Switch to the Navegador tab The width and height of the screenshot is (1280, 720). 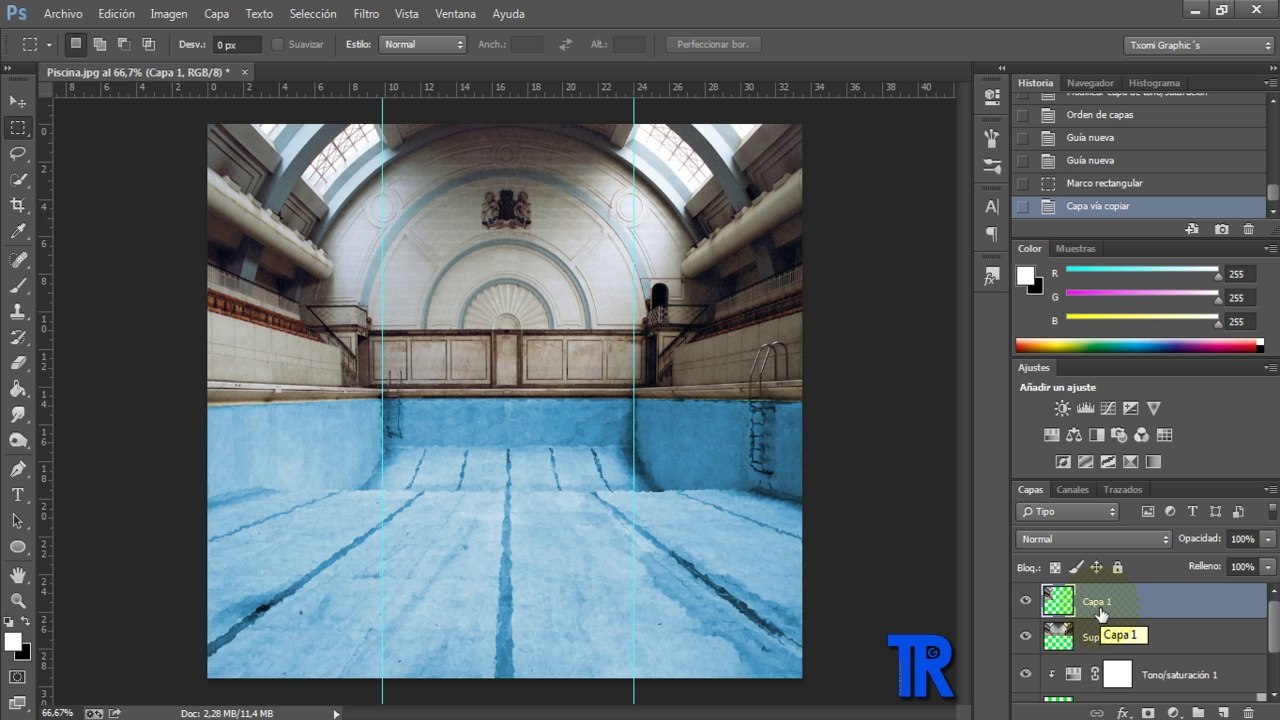[1090, 83]
